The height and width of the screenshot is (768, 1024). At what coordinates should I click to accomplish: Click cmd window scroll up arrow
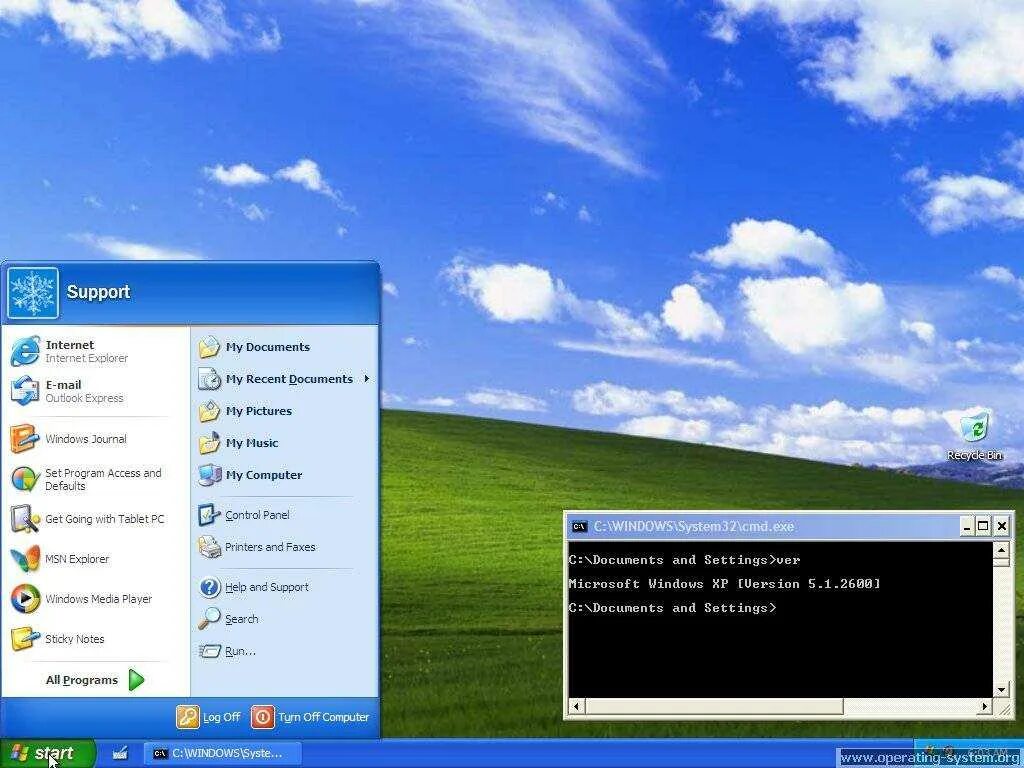click(x=1002, y=550)
